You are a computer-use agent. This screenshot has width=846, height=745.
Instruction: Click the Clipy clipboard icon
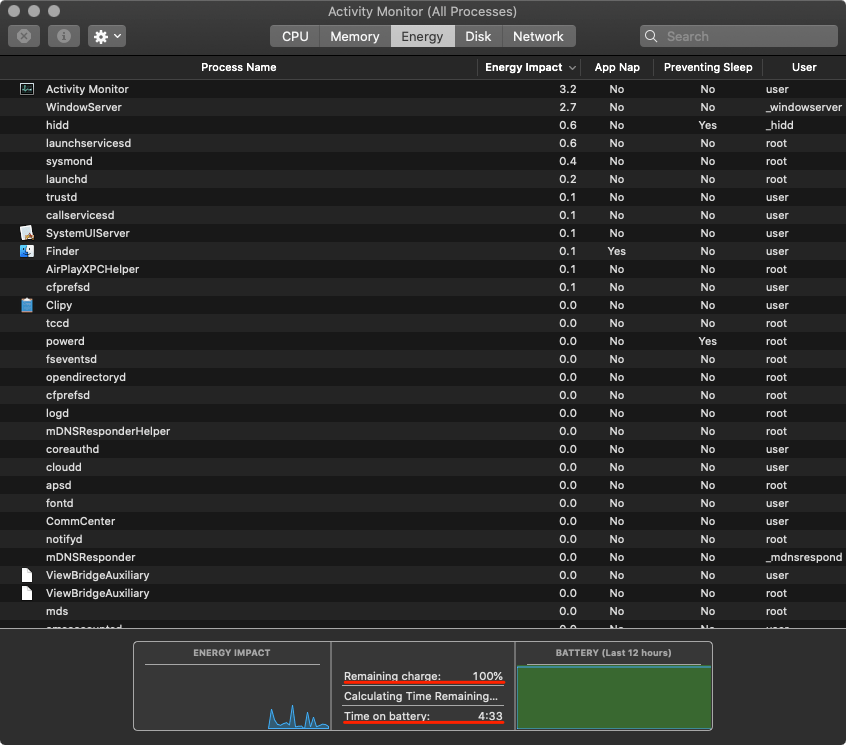click(x=27, y=305)
